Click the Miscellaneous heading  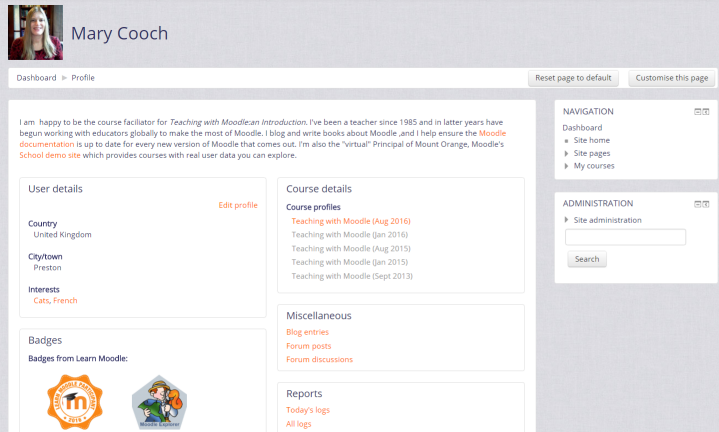pyautogui.click(x=319, y=316)
